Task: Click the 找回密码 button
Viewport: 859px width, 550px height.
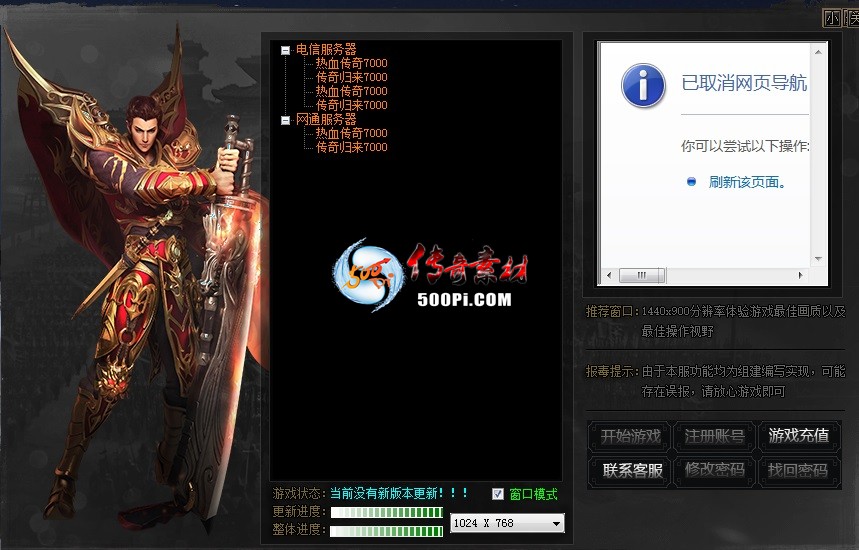Action: click(798, 471)
